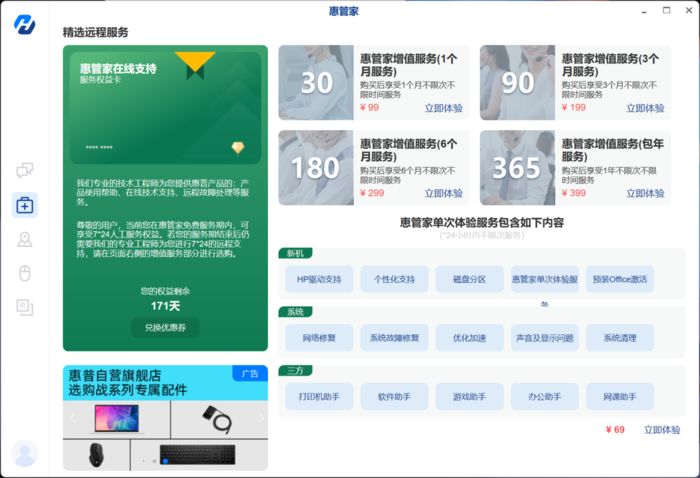Click the 惠管家在线支持 card title

point(118,68)
